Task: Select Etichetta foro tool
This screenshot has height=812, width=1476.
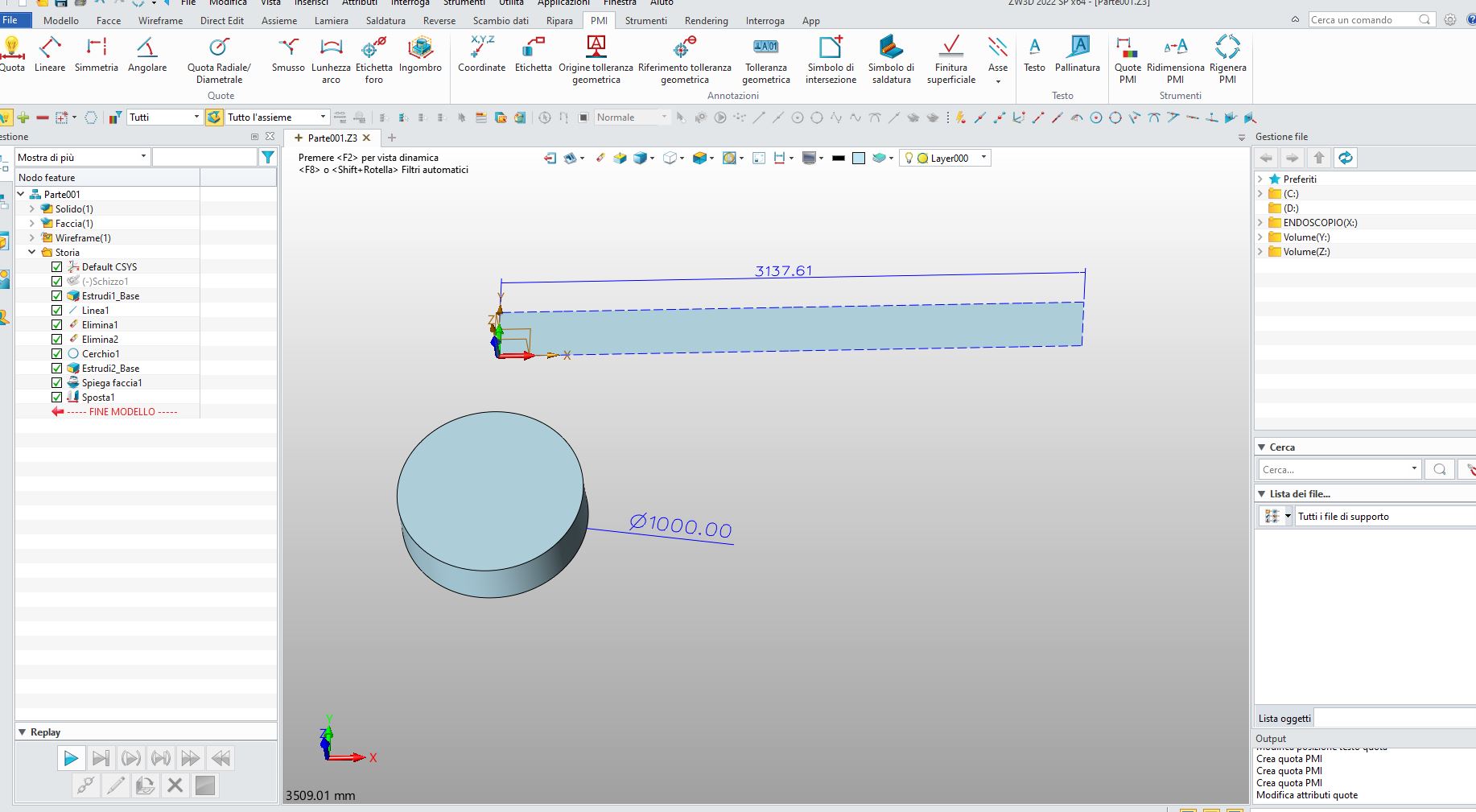Action: [373, 60]
